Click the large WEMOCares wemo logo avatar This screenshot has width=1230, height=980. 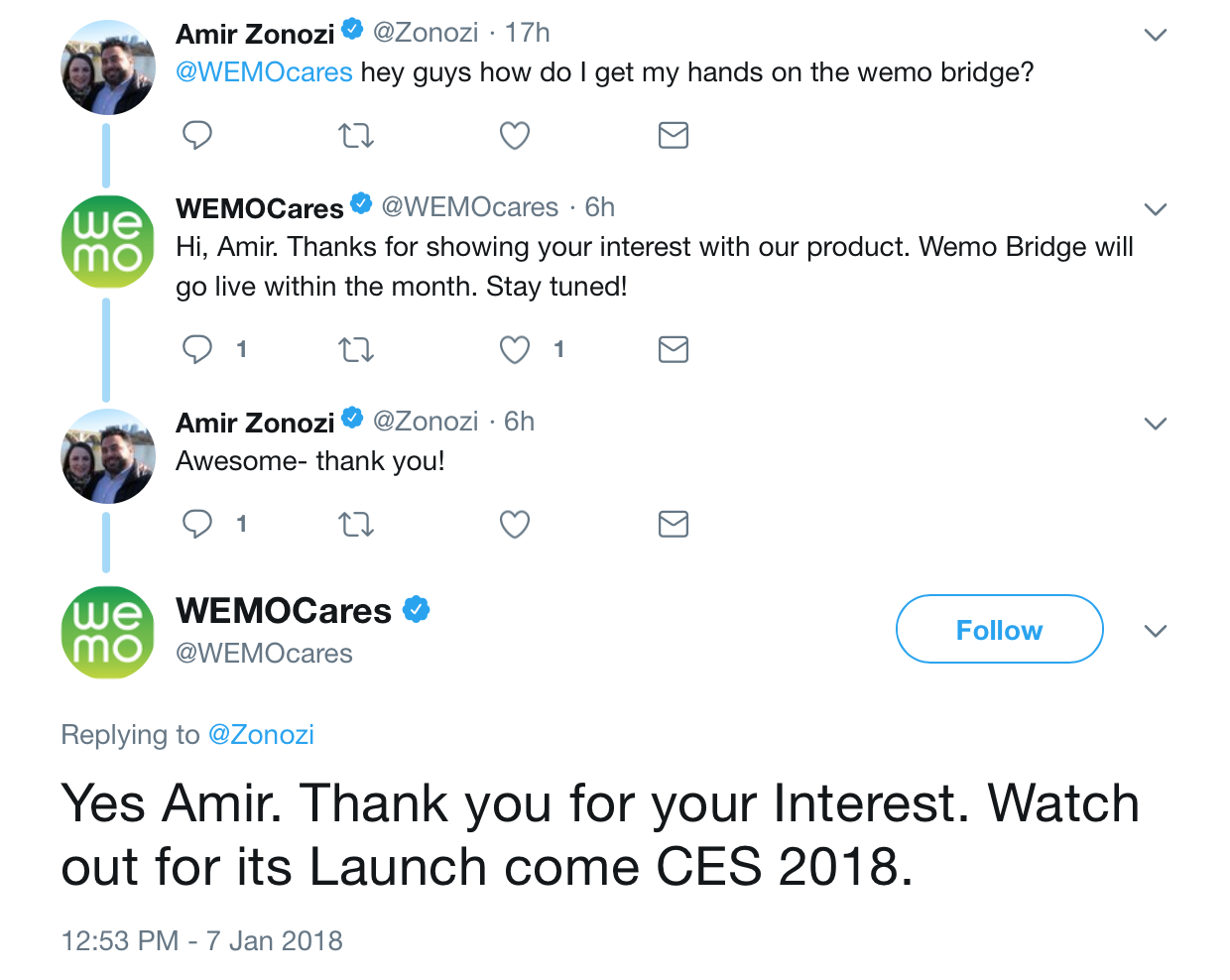pos(108,632)
